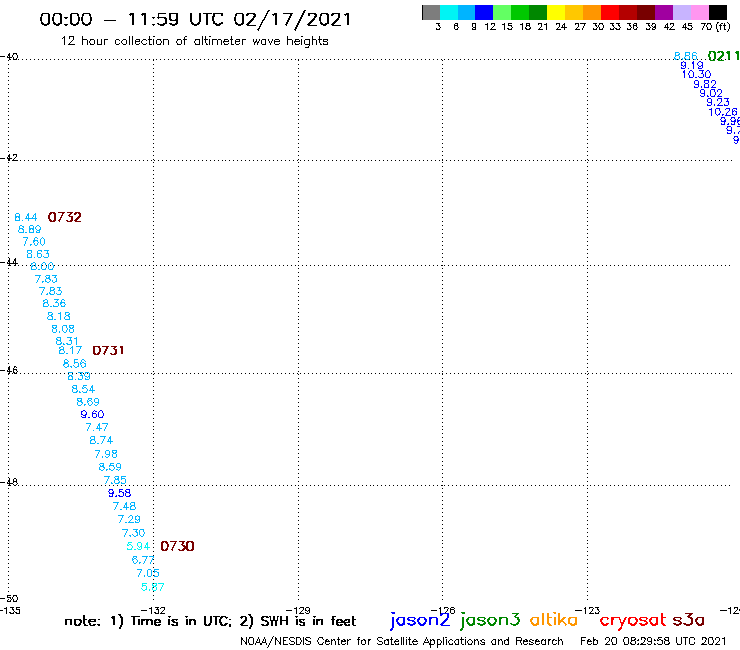
Task: Click the 8.74 wave height value
Action: tap(101, 440)
